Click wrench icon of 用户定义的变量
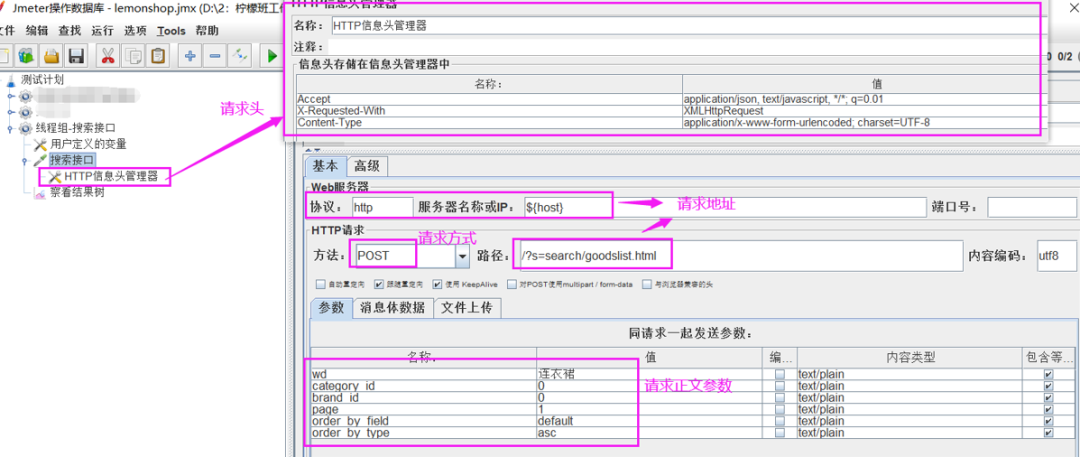Screen dimensions: 1080x457 tap(40, 145)
